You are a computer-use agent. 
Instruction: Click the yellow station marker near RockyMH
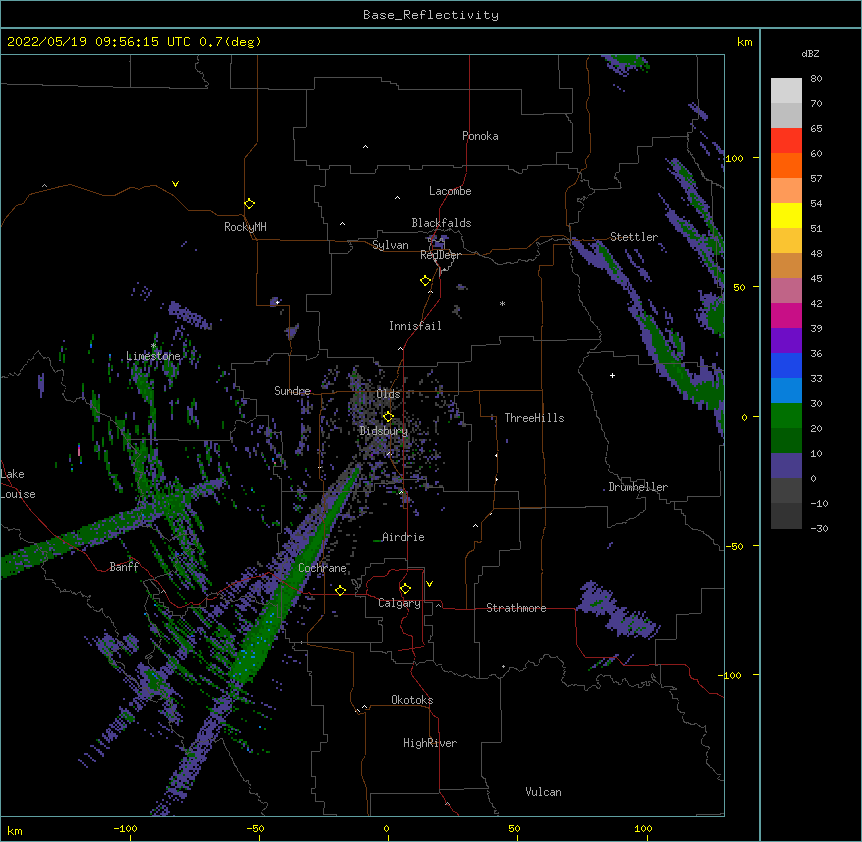pyautogui.click(x=249, y=203)
